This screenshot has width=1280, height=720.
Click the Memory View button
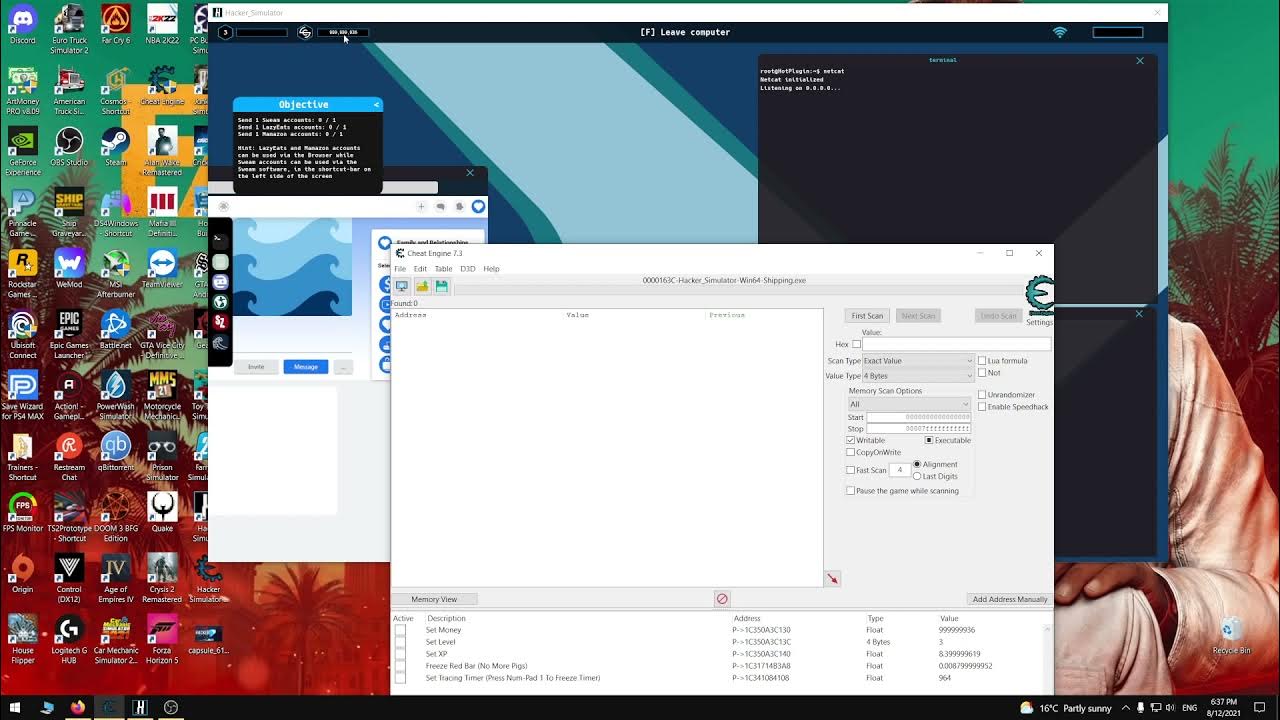(x=434, y=599)
